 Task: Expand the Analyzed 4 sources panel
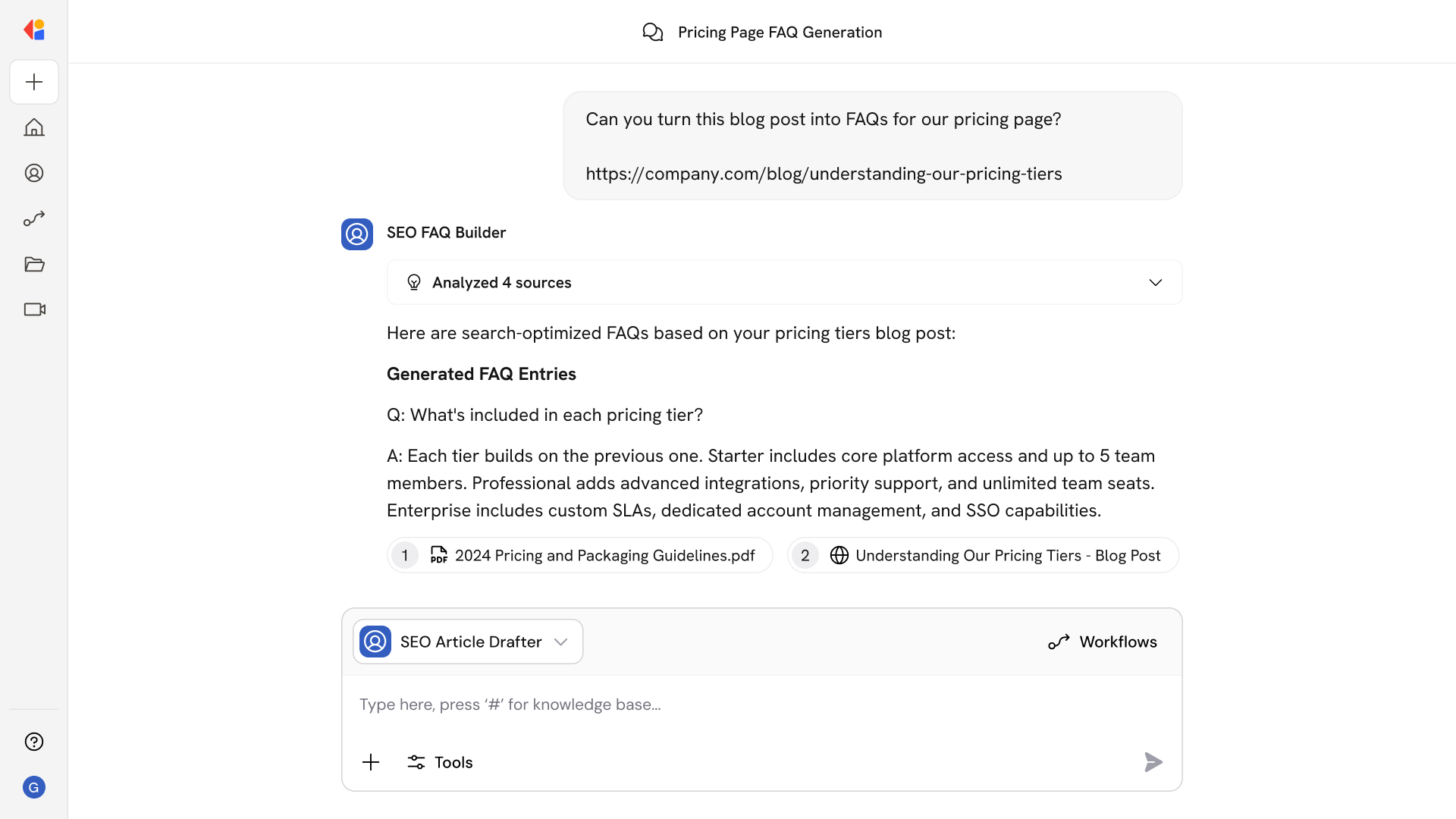1155,282
